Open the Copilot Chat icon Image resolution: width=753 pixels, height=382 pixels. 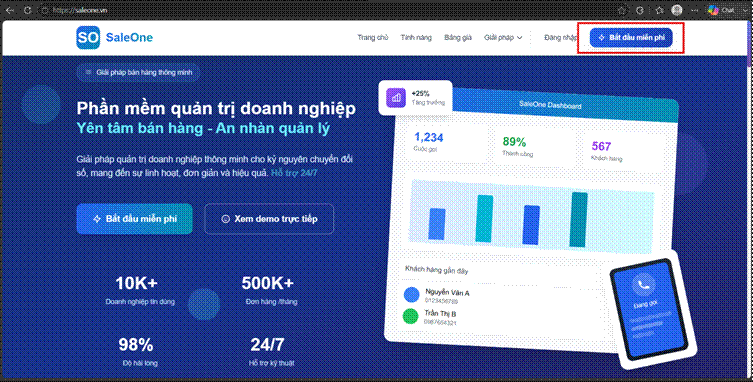[x=713, y=10]
